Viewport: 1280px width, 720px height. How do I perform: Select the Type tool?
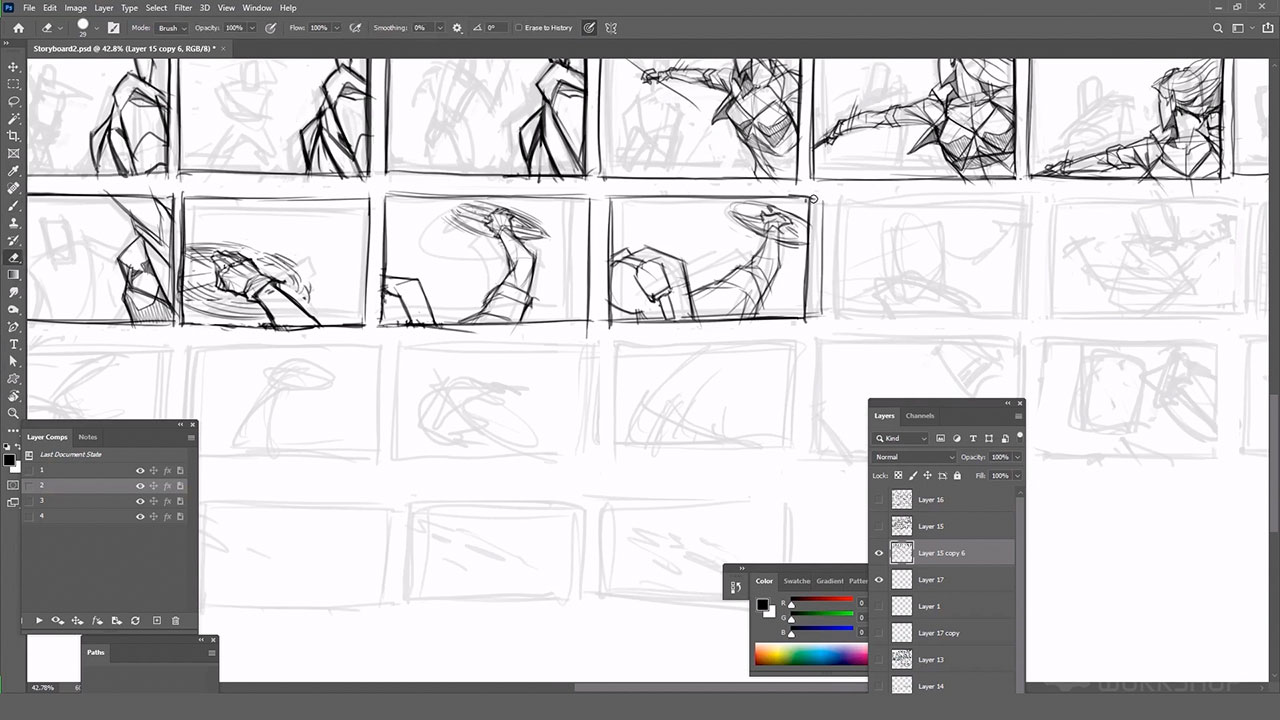click(x=13, y=344)
